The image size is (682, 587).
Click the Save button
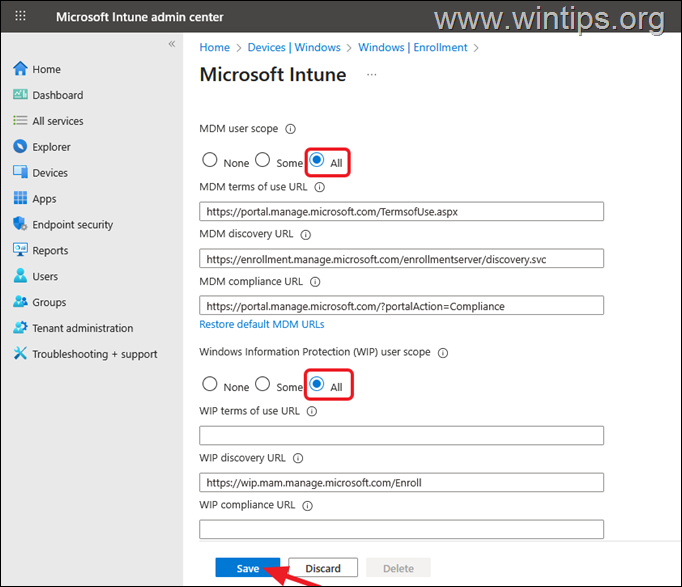248,568
